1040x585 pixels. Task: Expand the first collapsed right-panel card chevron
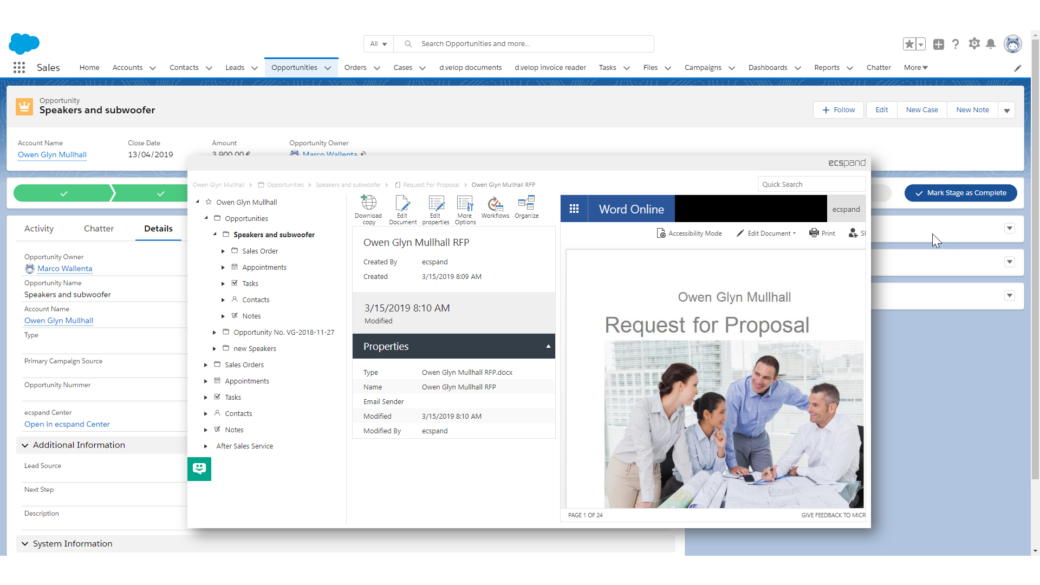click(x=1009, y=228)
